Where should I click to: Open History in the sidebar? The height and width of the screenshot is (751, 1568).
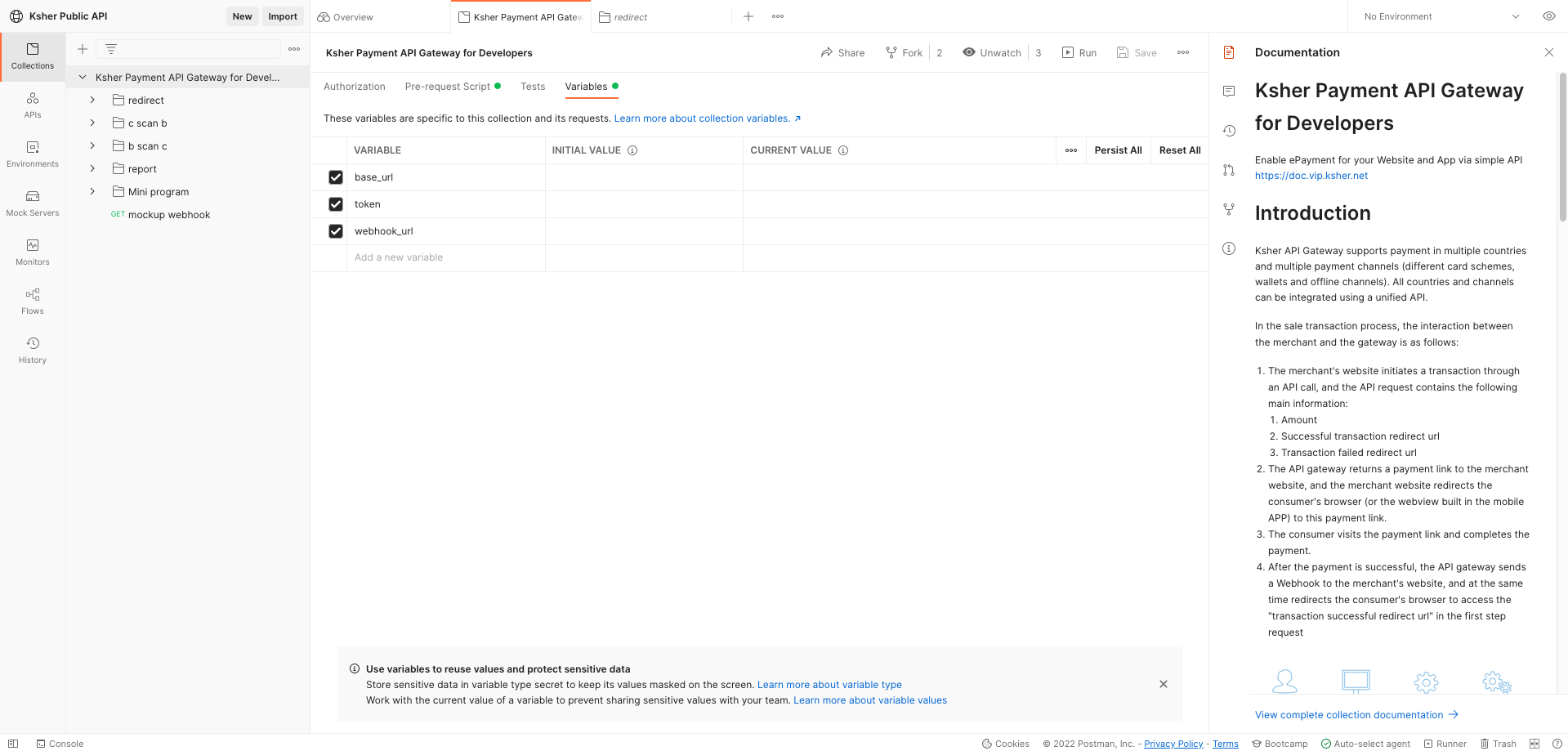(x=33, y=351)
